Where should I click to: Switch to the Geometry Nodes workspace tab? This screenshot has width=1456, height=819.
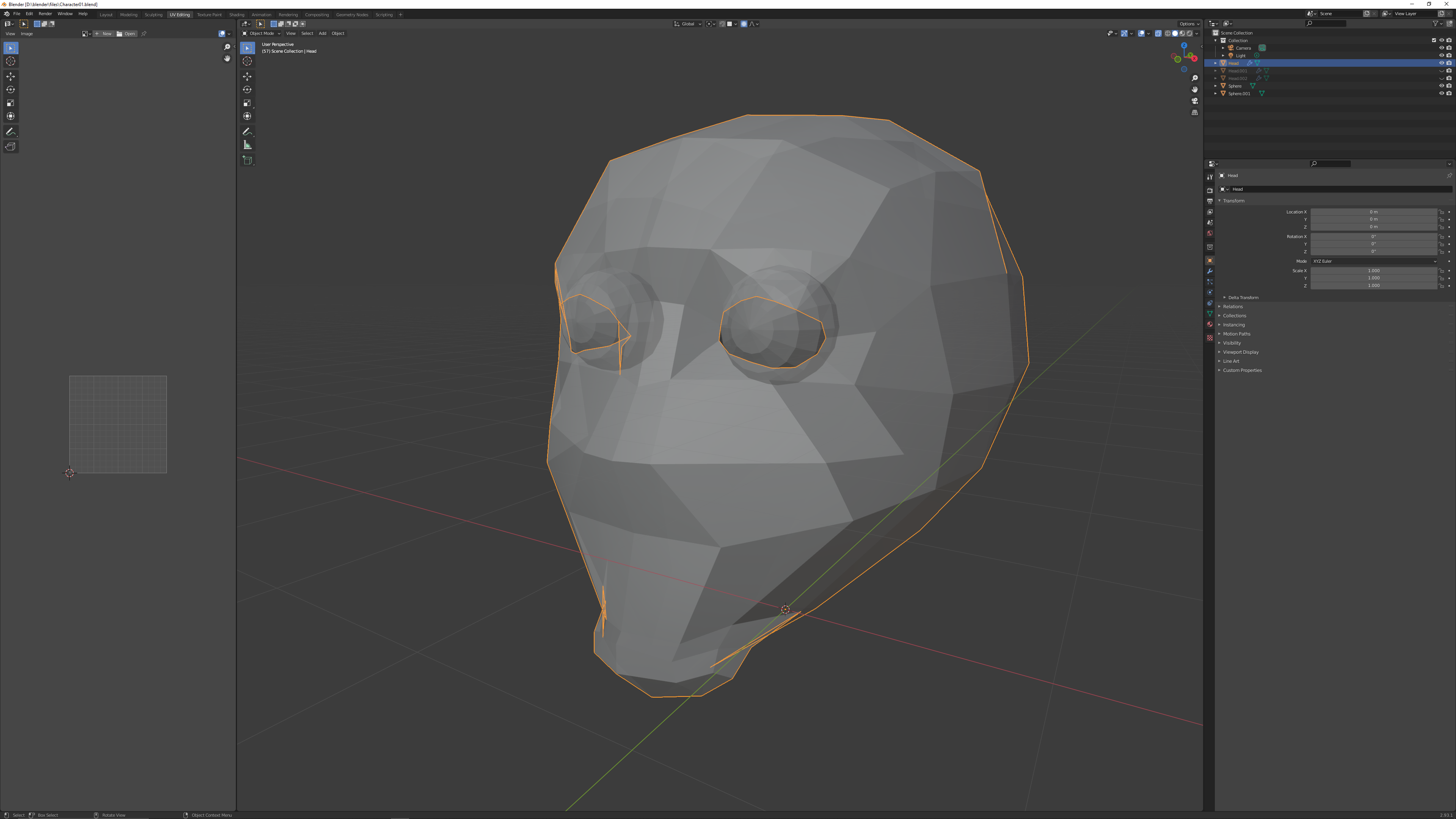pos(351,15)
